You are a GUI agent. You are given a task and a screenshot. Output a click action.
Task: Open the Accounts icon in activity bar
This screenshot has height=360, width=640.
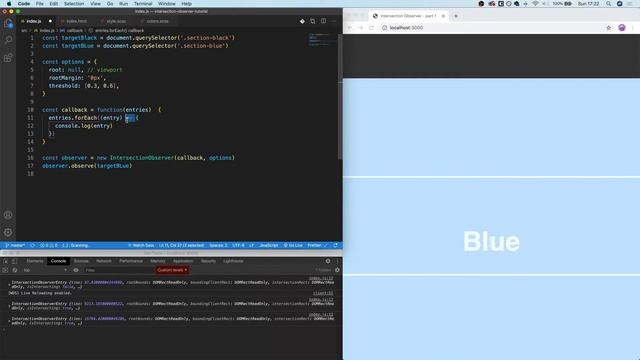pyautogui.click(x=8, y=215)
